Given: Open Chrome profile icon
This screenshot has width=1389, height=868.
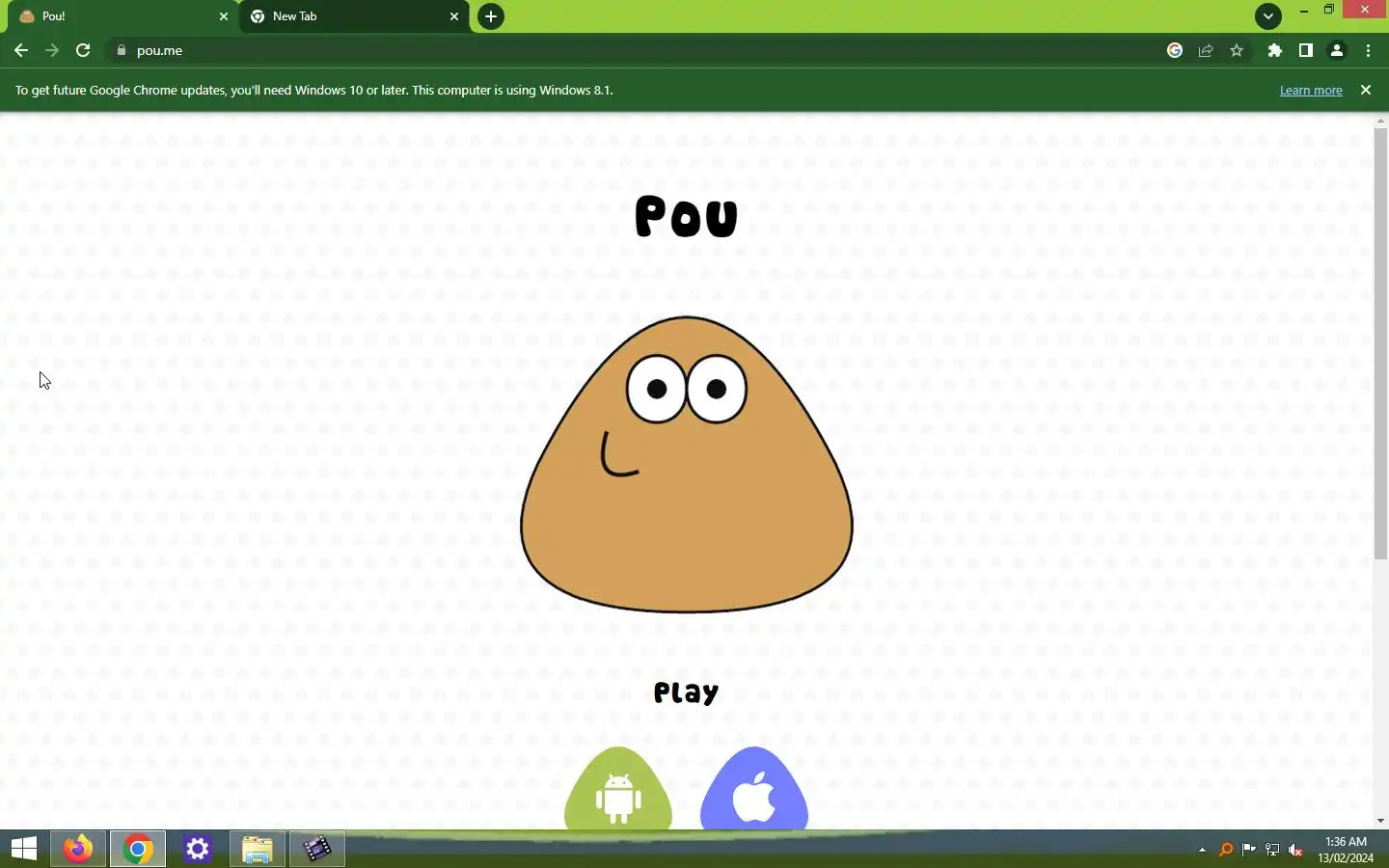Looking at the screenshot, I should click(1337, 50).
